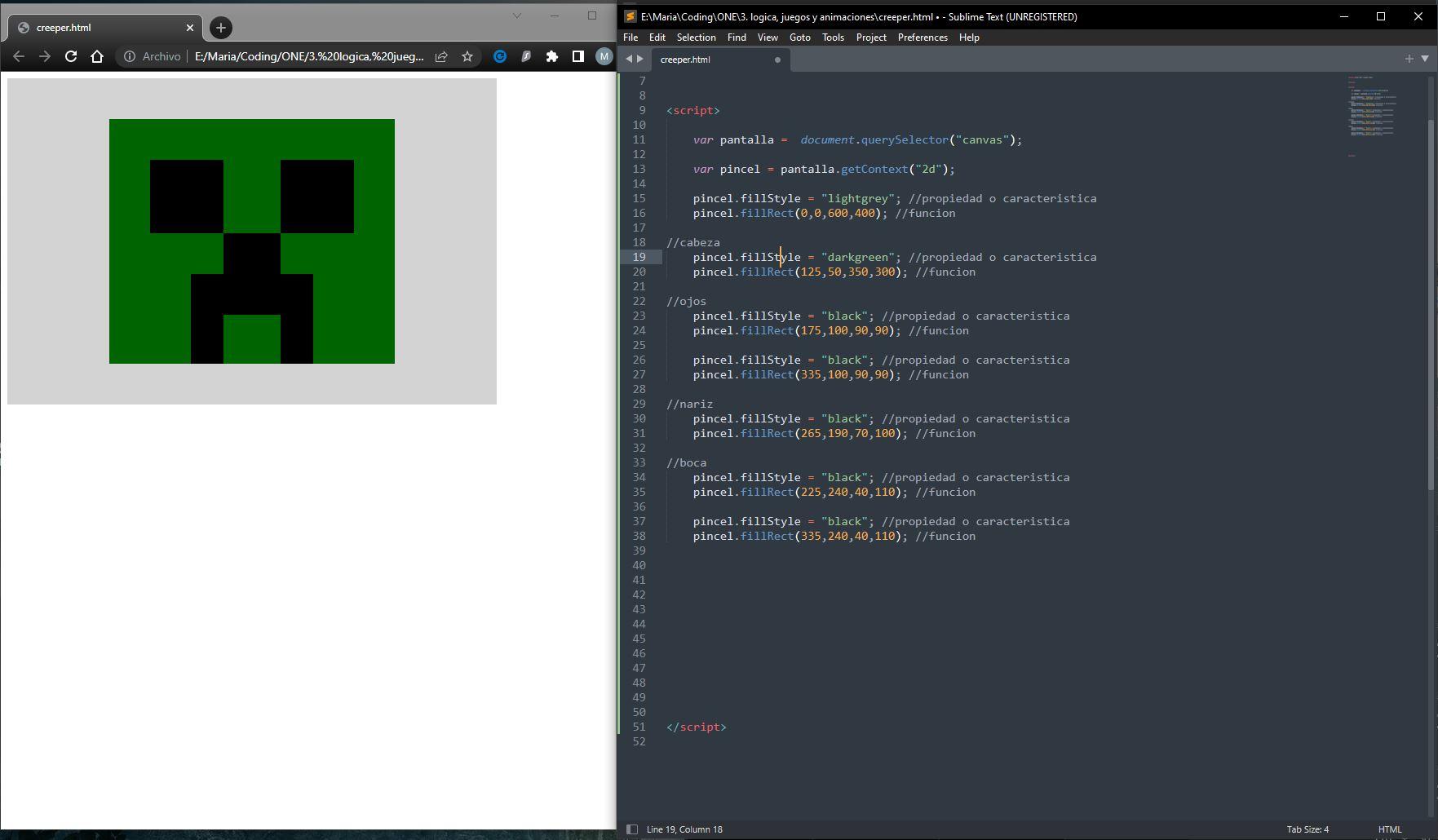The height and width of the screenshot is (840, 1438).
Task: Select the creeper.html tab in Chrome
Action: coord(106,28)
